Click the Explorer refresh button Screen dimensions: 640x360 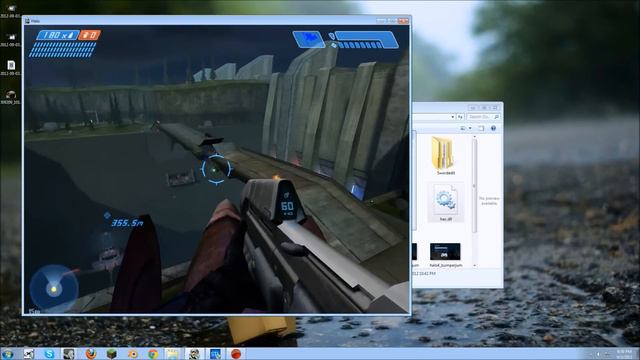tap(460, 117)
